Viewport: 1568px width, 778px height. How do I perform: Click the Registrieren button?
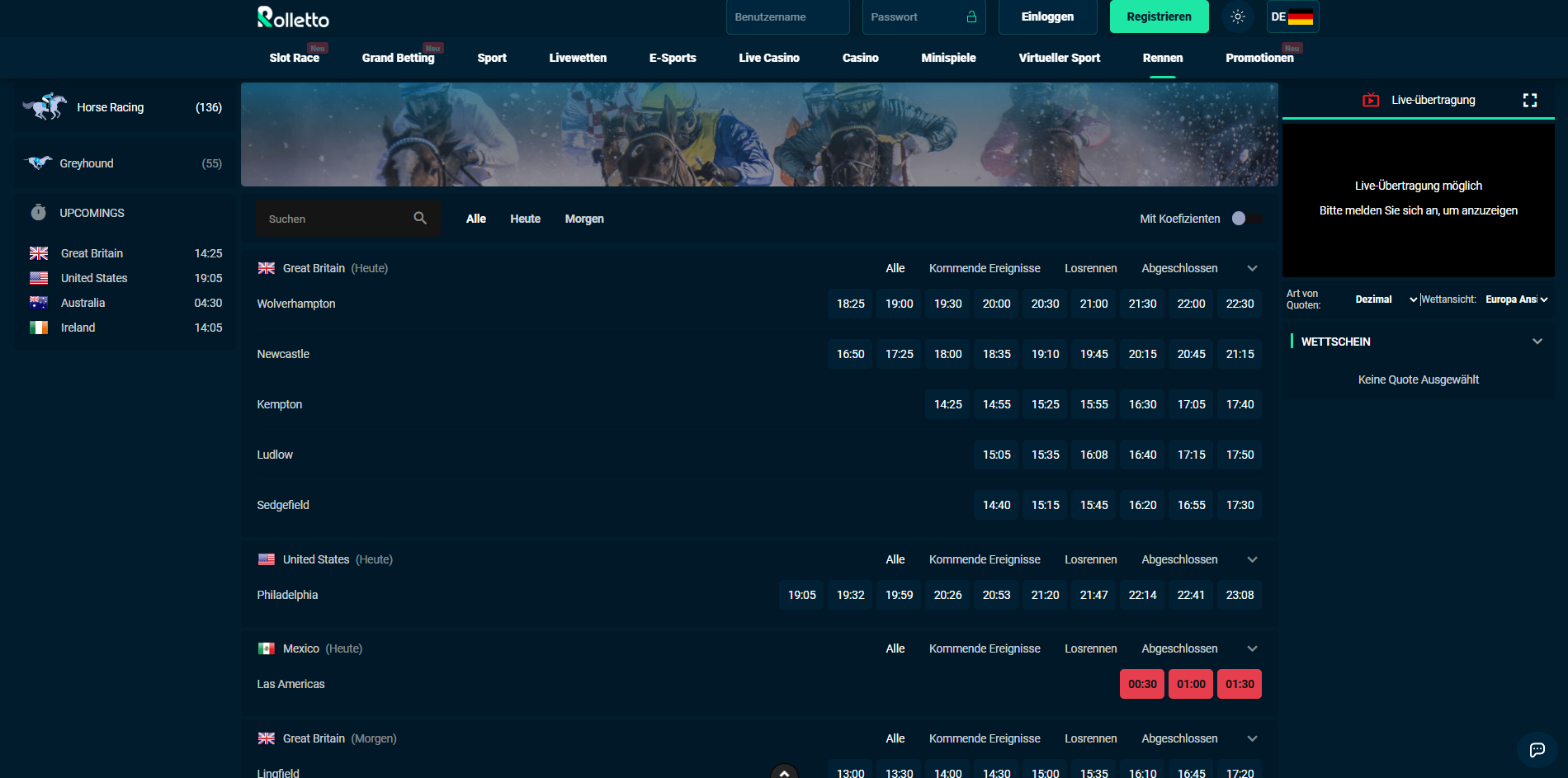[1159, 17]
